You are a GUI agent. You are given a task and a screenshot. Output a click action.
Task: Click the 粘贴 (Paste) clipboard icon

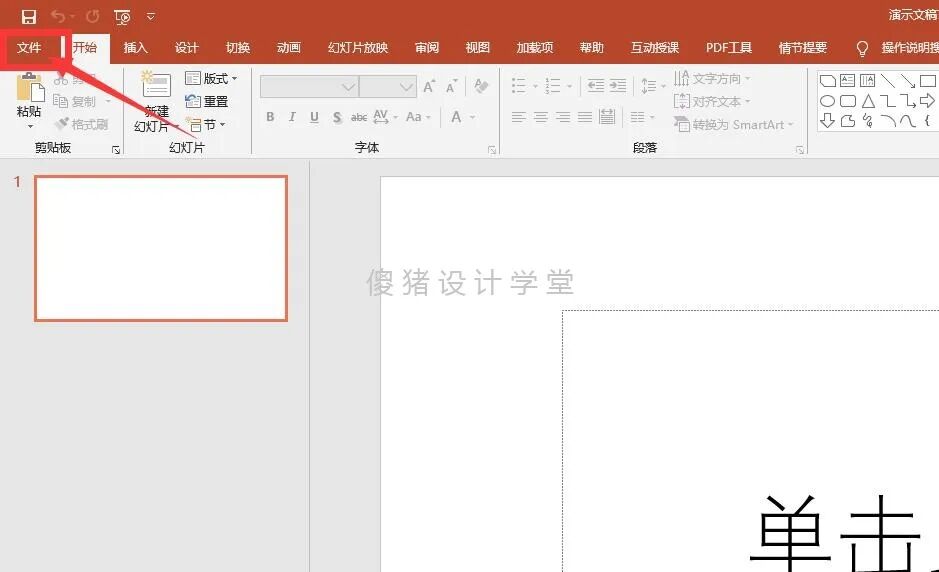click(x=29, y=87)
